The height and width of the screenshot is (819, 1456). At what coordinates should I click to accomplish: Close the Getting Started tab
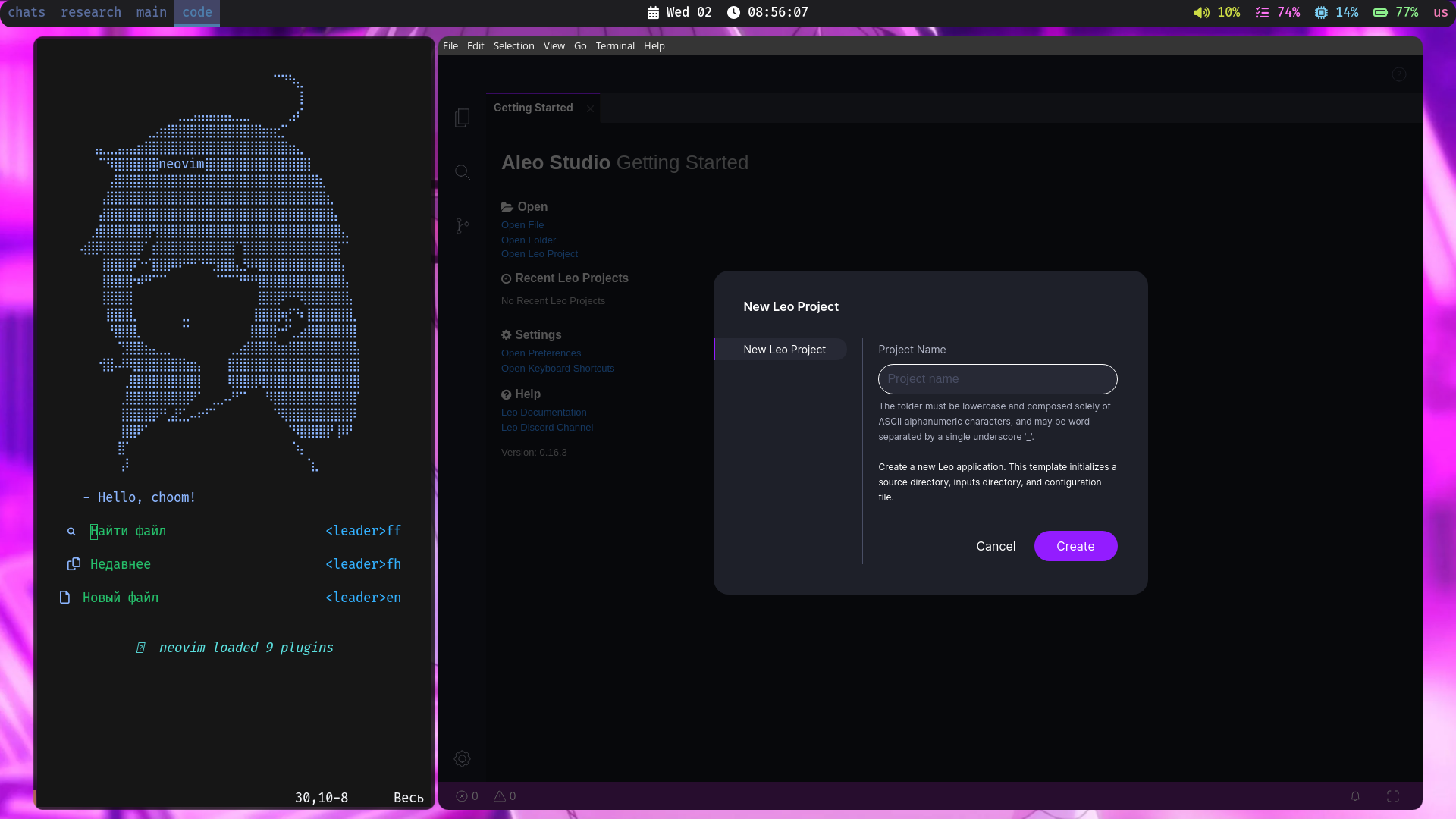pyautogui.click(x=590, y=108)
